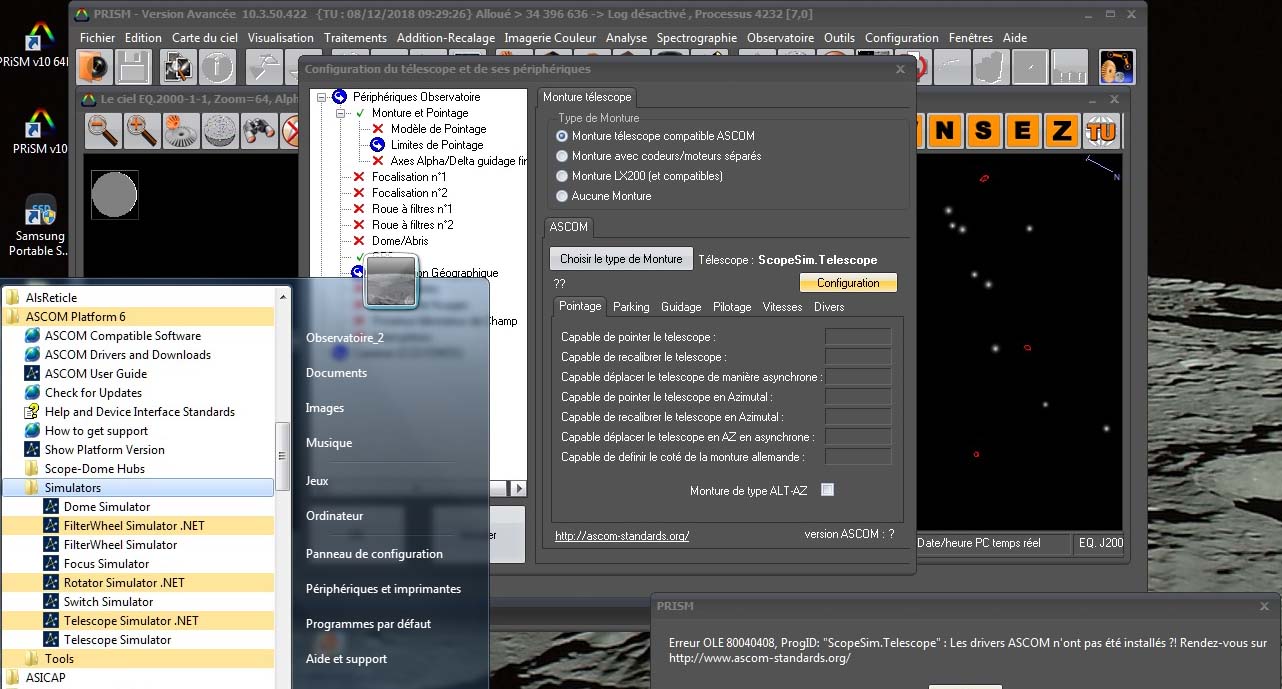Screen dimensions: 1282x689
Task: Select Aucune Monture radio option
Action: (562, 196)
